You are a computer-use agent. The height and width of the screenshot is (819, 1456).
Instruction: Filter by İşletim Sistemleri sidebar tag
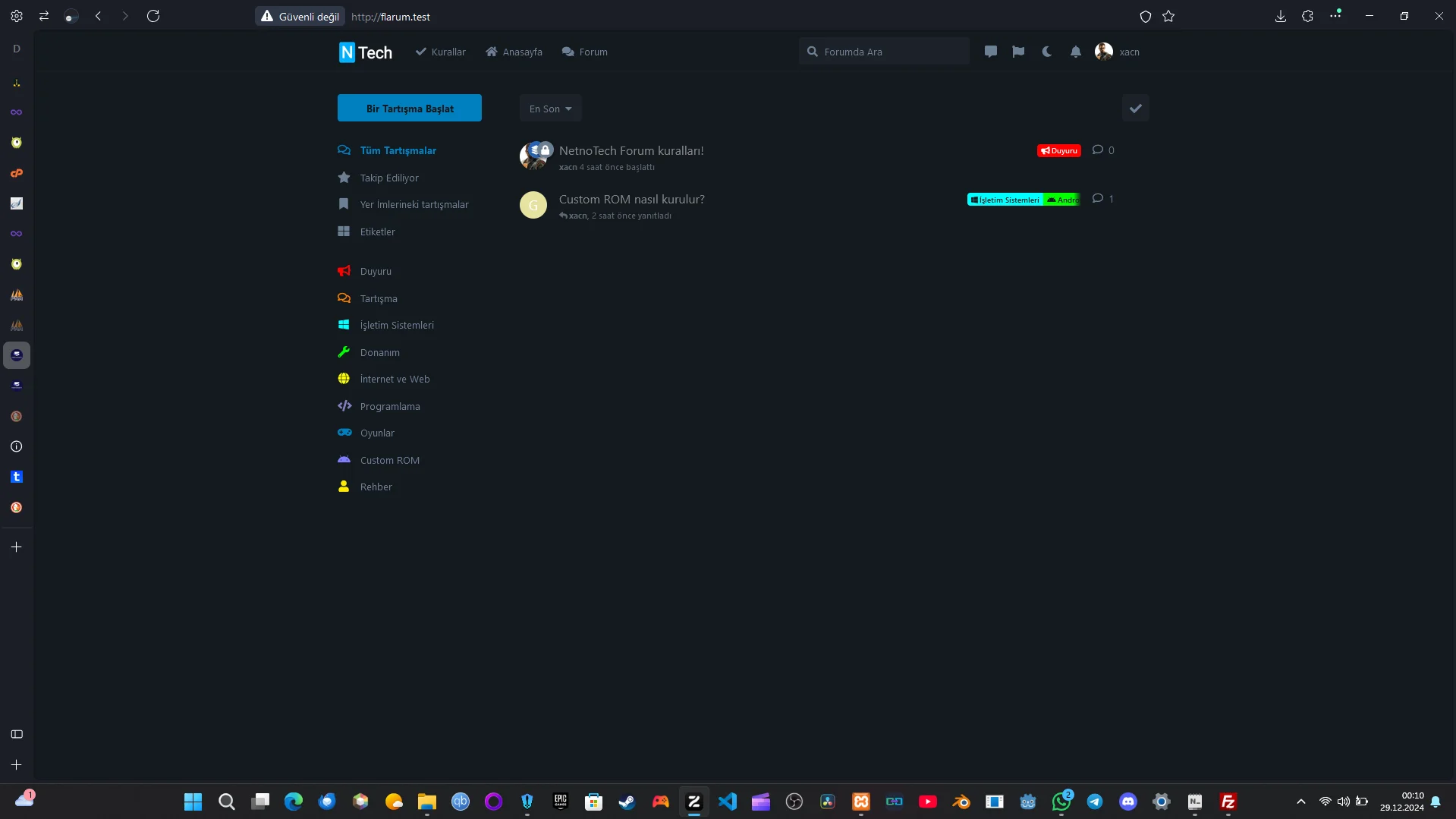click(x=385, y=325)
